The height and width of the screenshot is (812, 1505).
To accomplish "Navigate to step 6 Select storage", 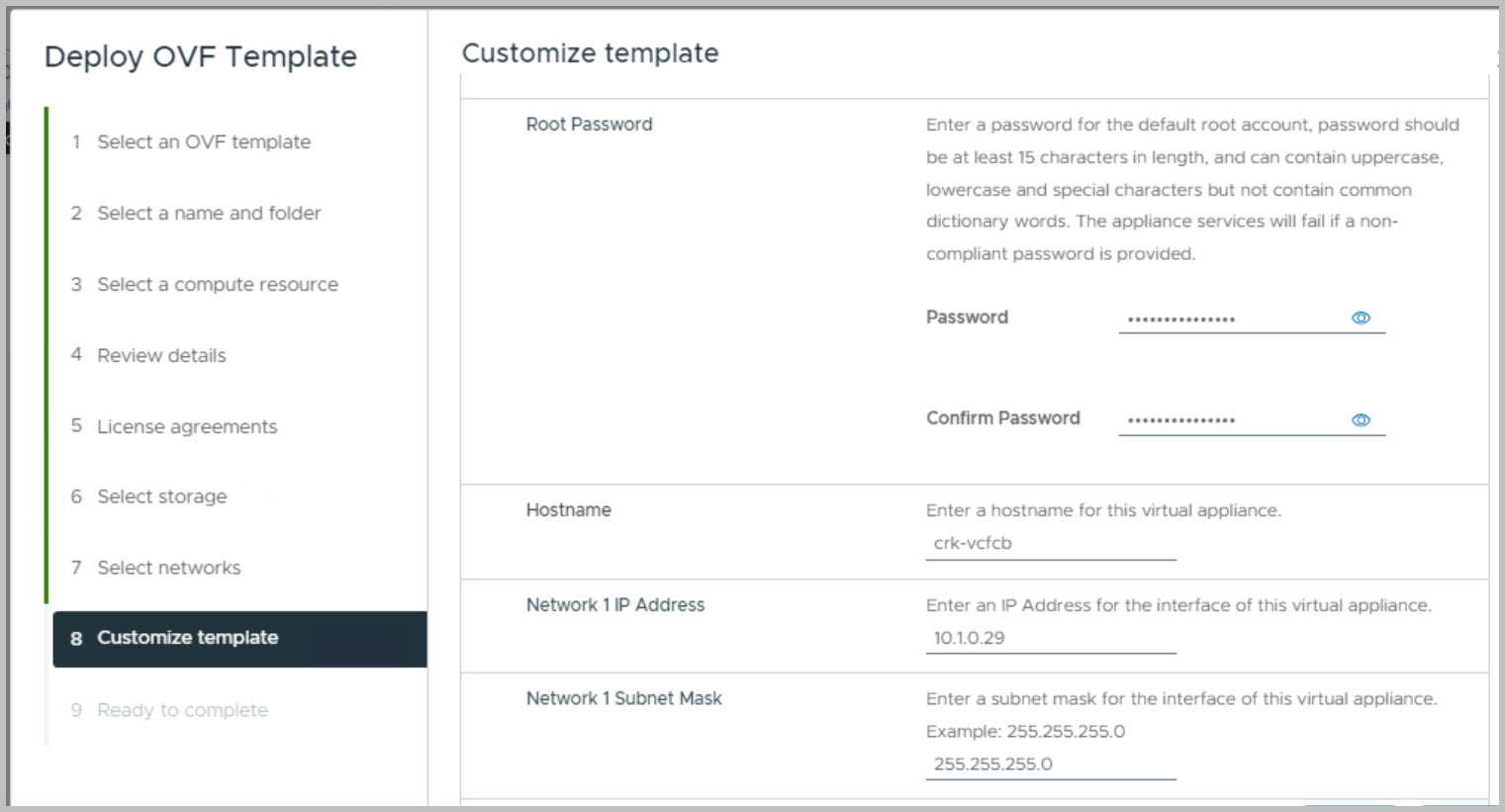I will pos(161,496).
